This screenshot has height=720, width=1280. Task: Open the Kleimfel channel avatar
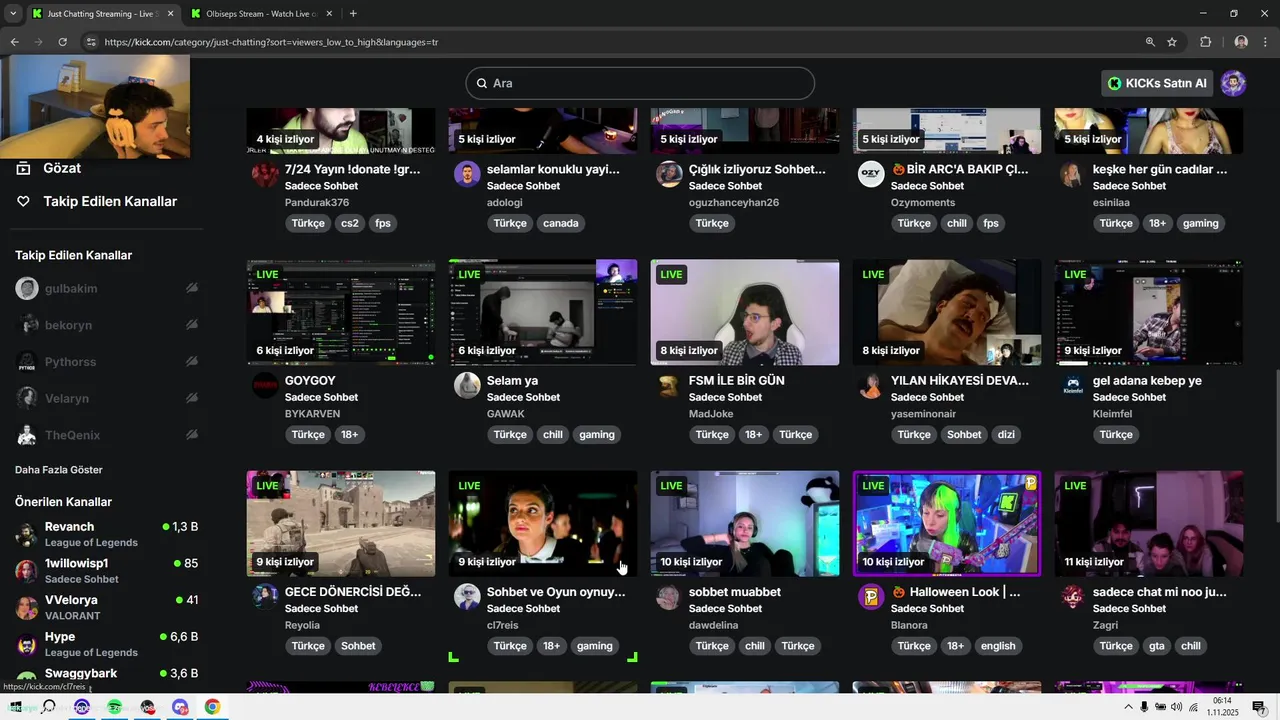point(1073,386)
